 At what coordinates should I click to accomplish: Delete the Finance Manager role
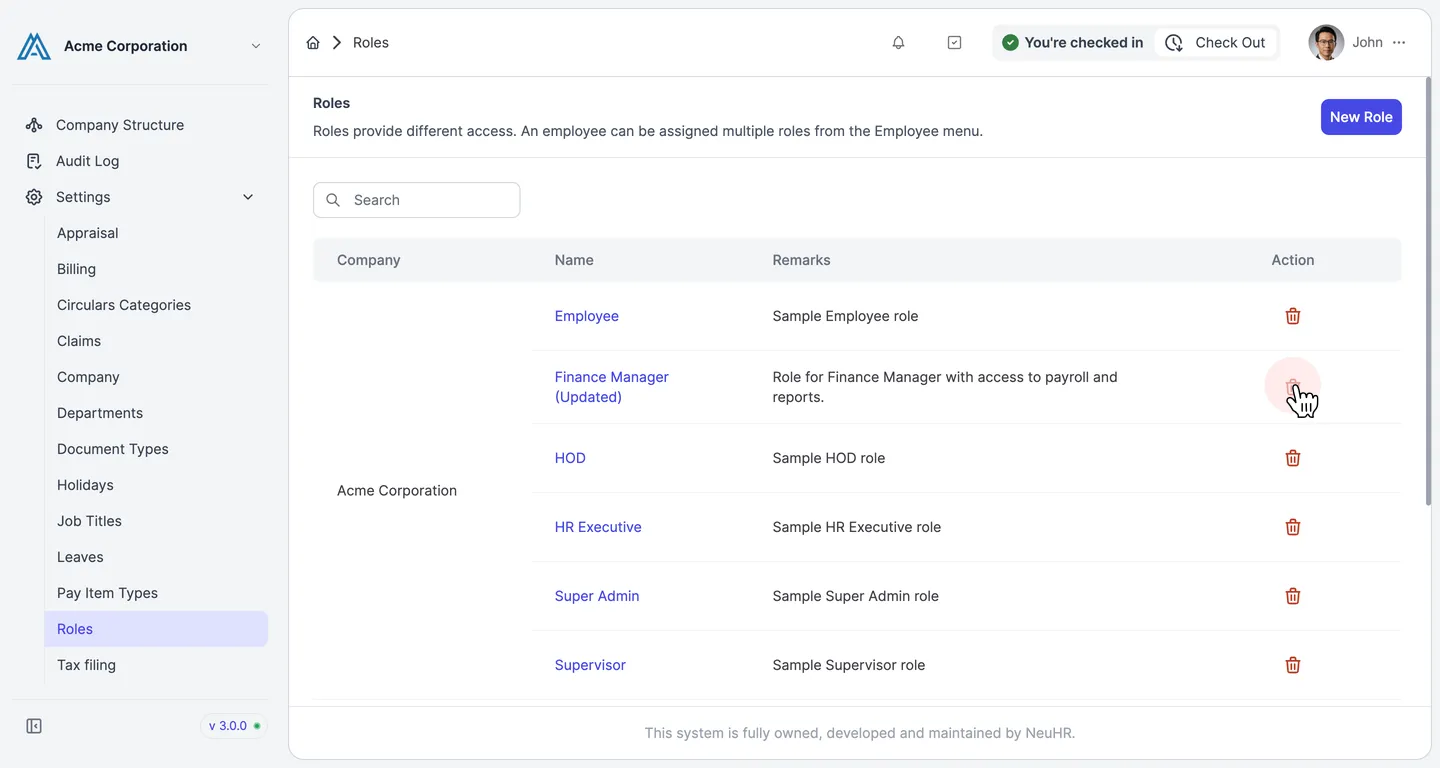click(1293, 387)
